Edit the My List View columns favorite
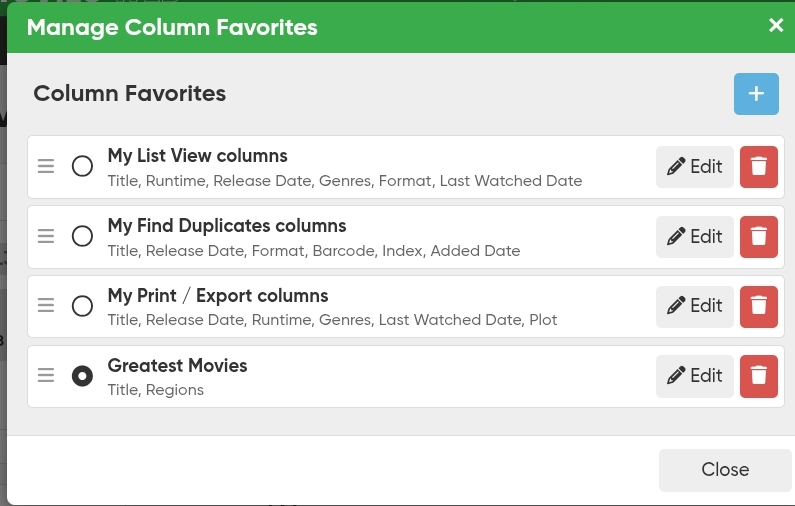795x506 pixels. click(694, 167)
